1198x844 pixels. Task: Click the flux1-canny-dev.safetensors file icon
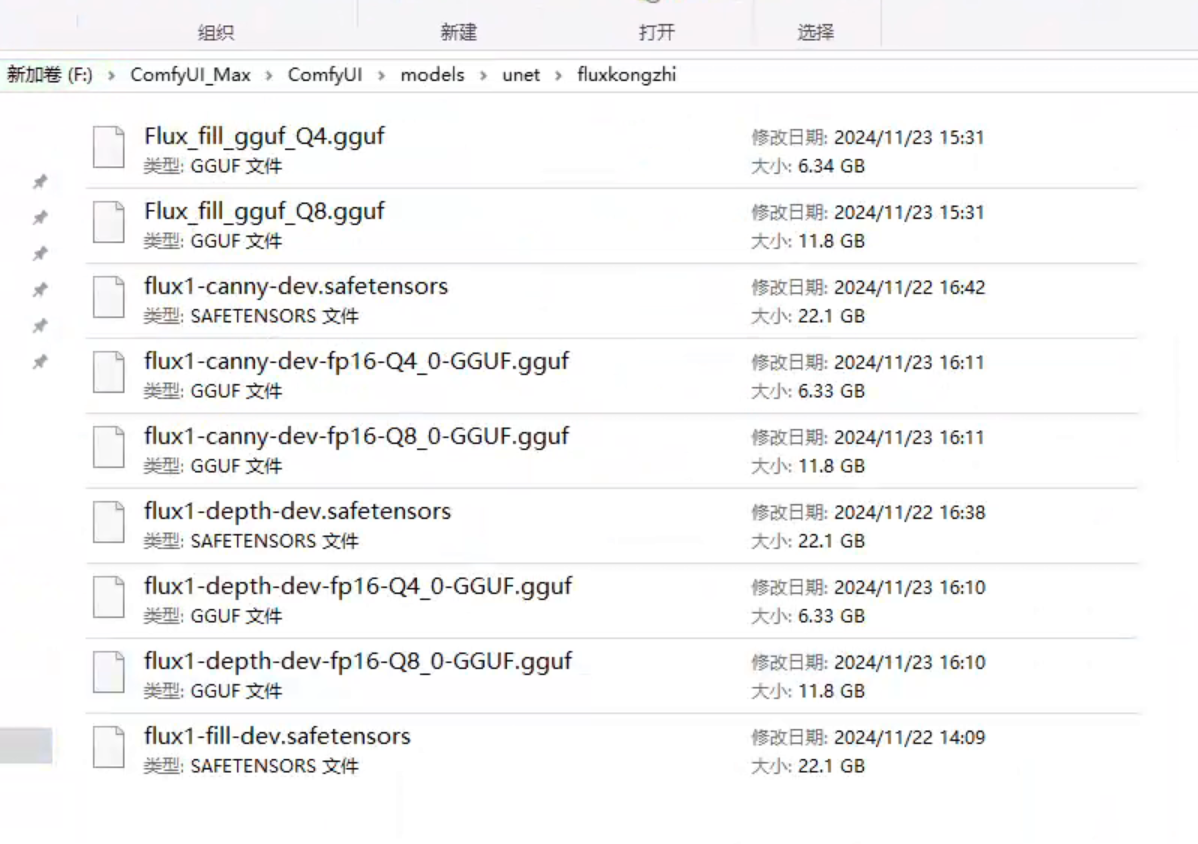click(109, 298)
